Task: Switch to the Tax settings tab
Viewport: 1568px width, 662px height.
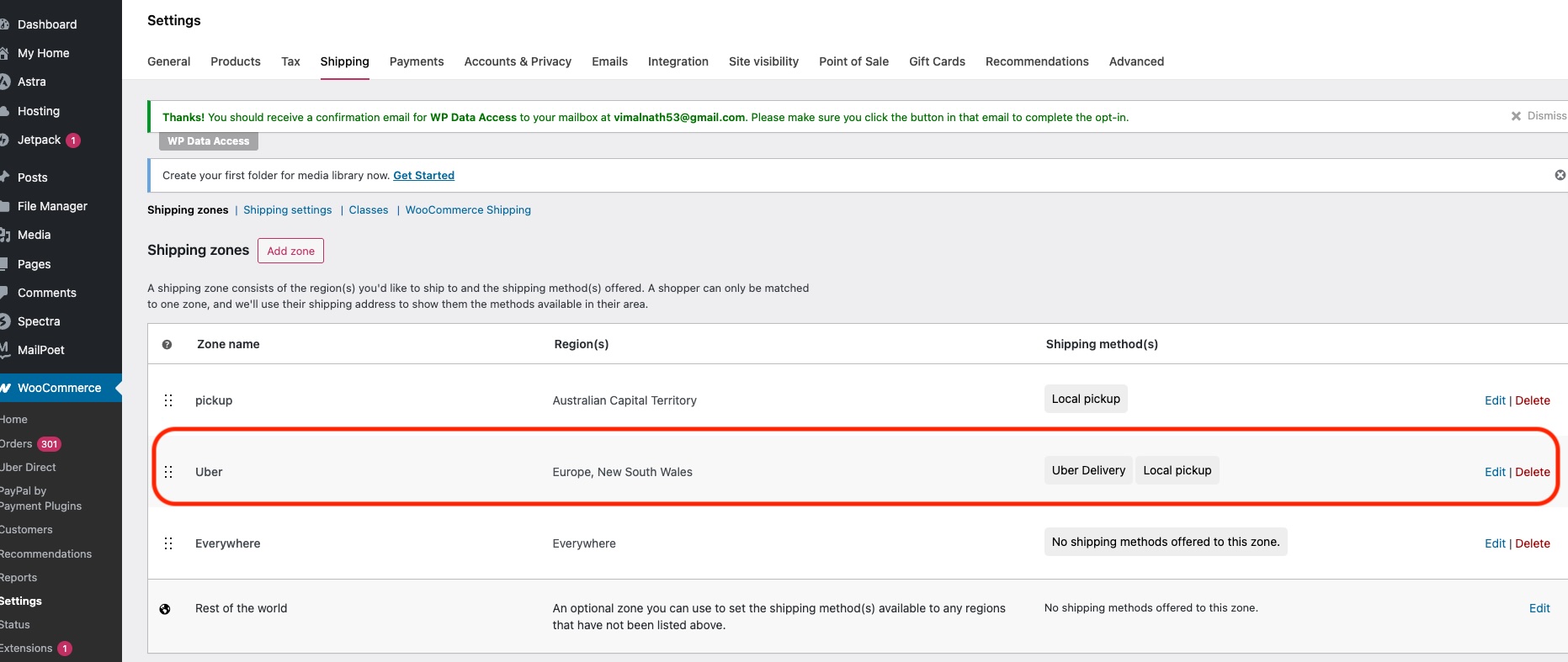Action: 290,61
